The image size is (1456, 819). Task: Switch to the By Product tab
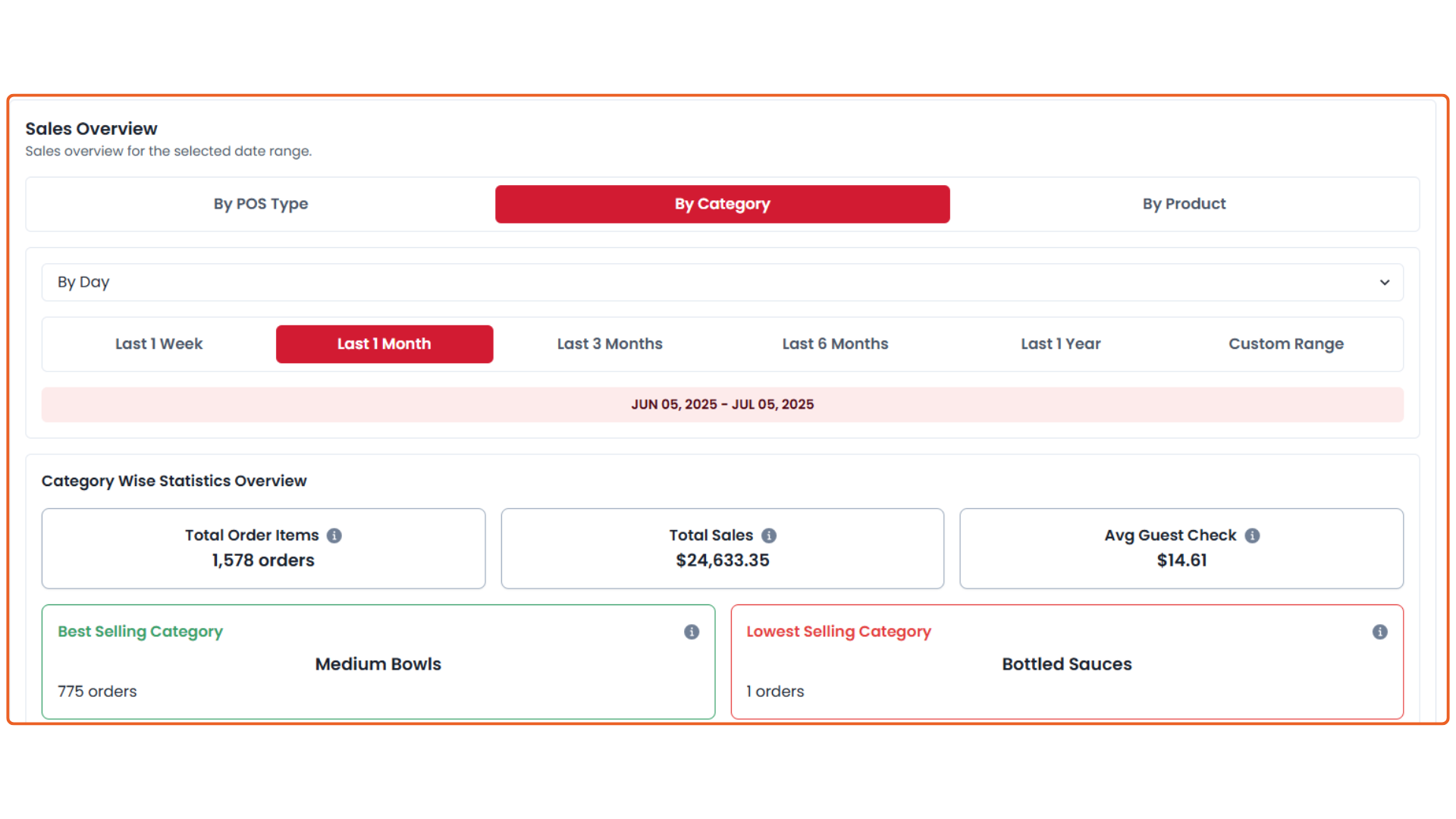1184,204
